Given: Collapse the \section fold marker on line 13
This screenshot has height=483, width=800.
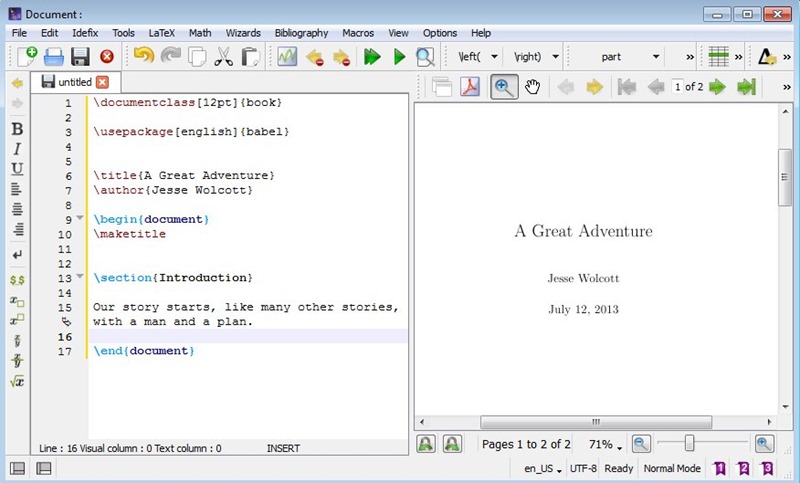Looking at the screenshot, I should [x=80, y=276].
